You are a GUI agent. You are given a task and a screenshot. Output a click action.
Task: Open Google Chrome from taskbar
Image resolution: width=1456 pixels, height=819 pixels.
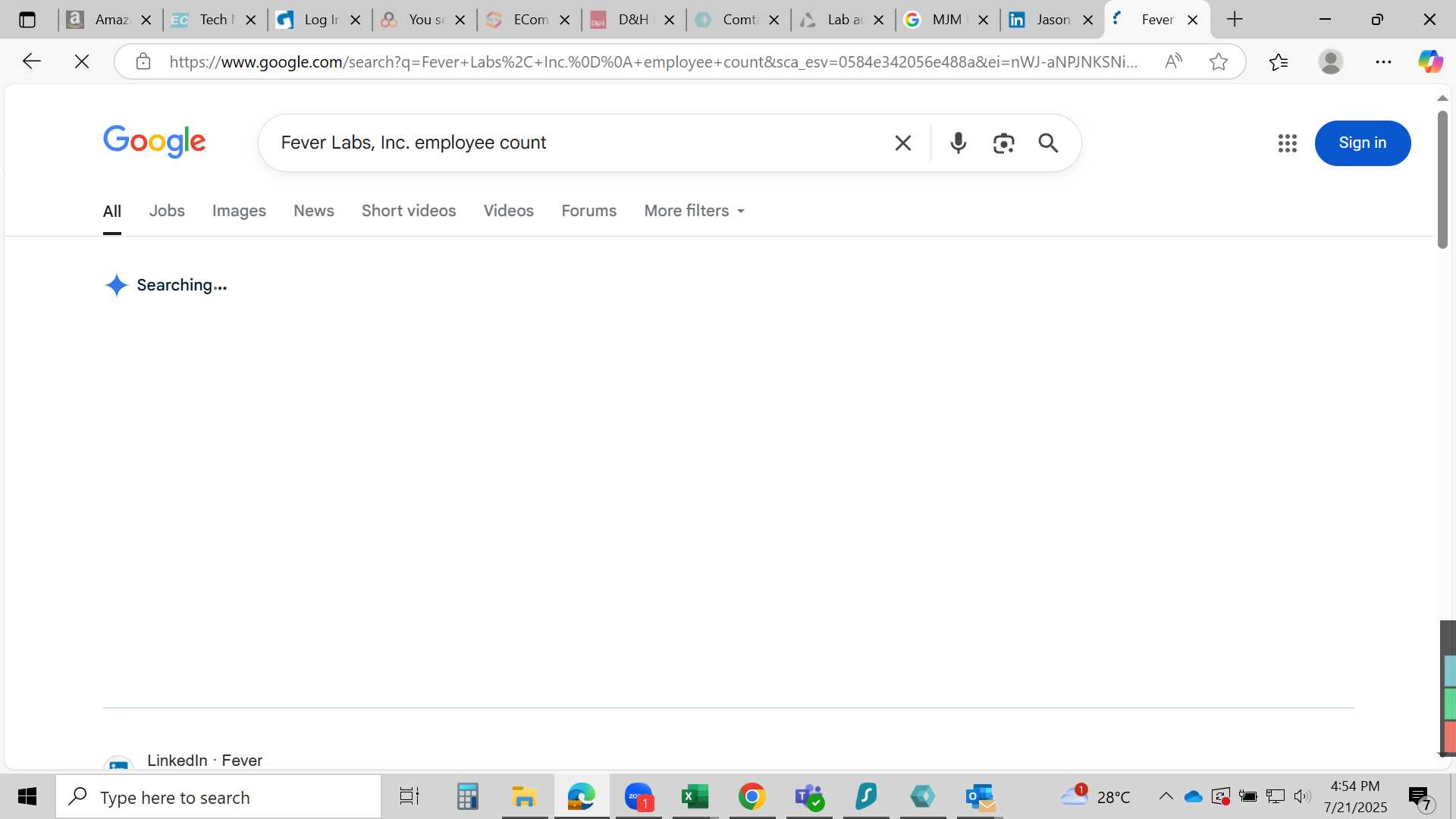(752, 796)
